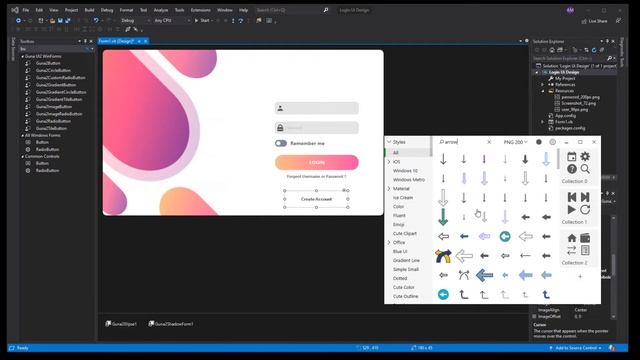Open the File menu
640x360 pixels.
(x=26, y=10)
